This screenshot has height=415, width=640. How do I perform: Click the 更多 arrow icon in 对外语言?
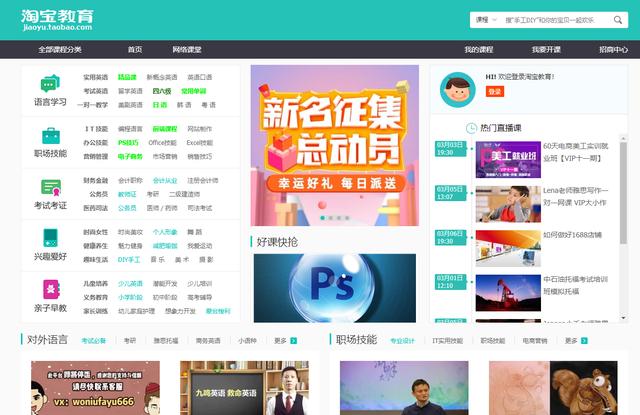click(293, 341)
